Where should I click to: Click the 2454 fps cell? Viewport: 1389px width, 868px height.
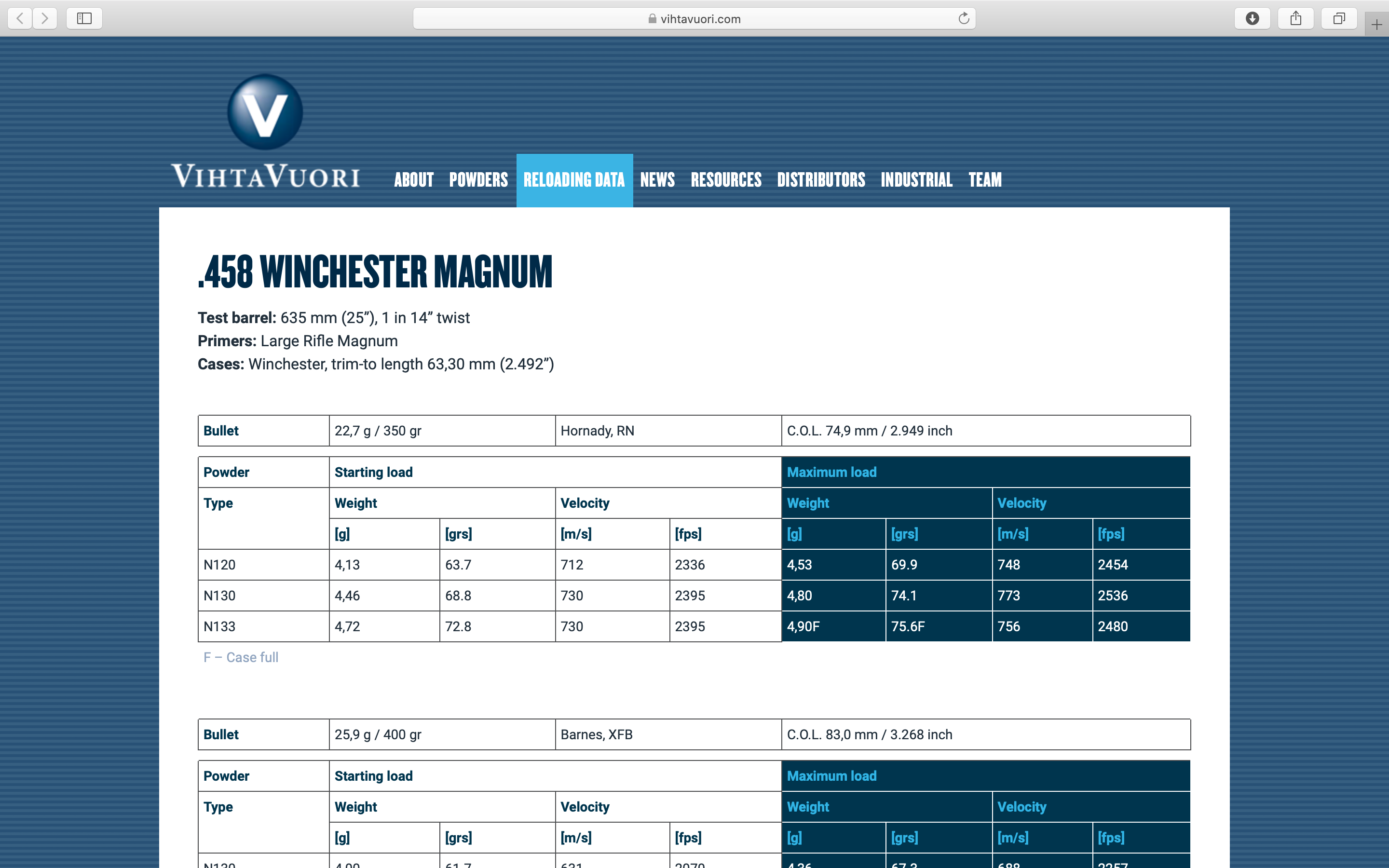pyautogui.click(x=1142, y=565)
